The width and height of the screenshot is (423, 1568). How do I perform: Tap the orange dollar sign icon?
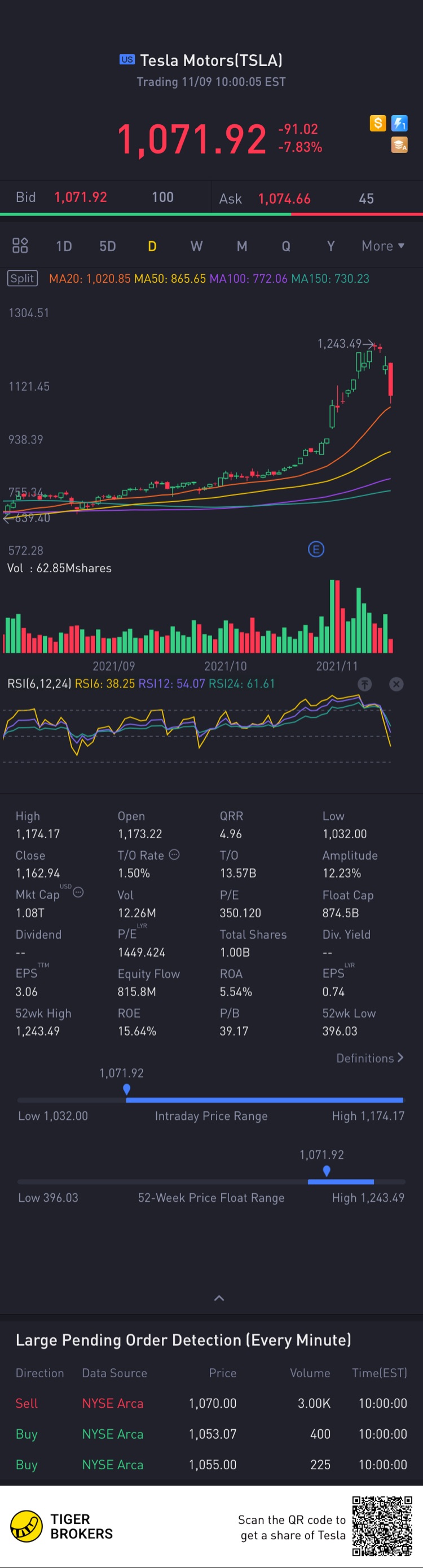pyautogui.click(x=378, y=124)
